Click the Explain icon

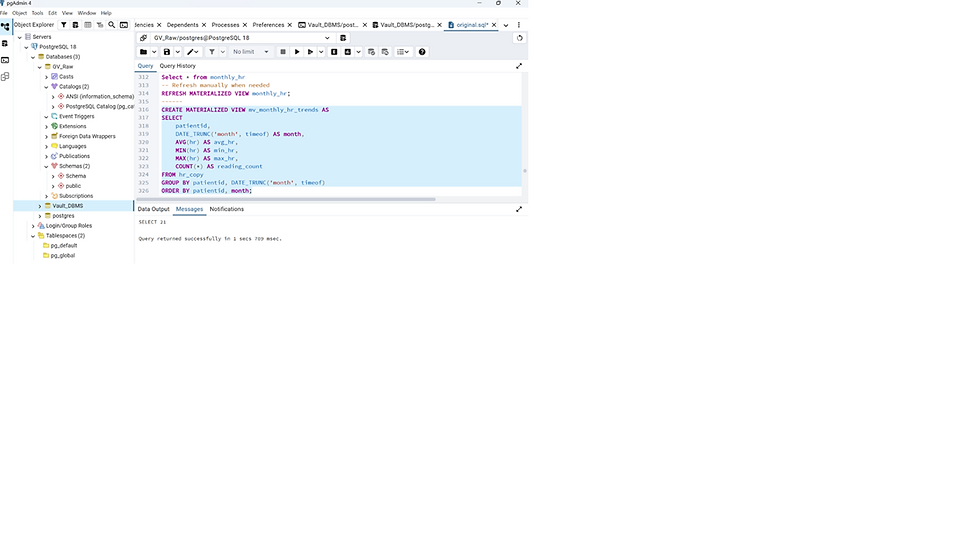click(x=334, y=52)
